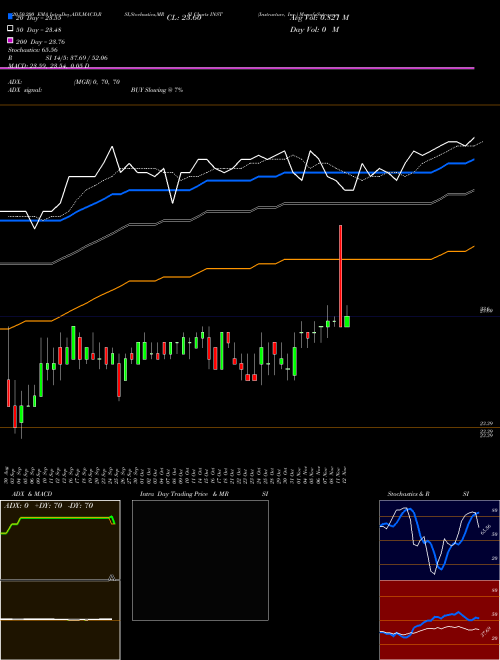Select the '20 Day - 23.35' legend text
Image resolution: width=500 pixels, height=660 pixels.
pyautogui.click(x=39, y=18)
